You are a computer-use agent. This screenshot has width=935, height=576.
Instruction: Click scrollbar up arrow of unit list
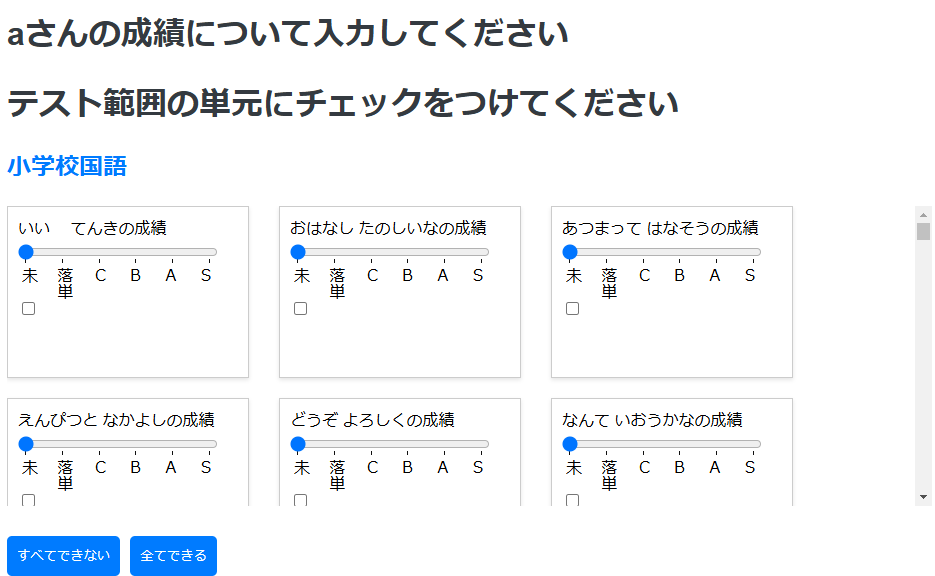924,214
